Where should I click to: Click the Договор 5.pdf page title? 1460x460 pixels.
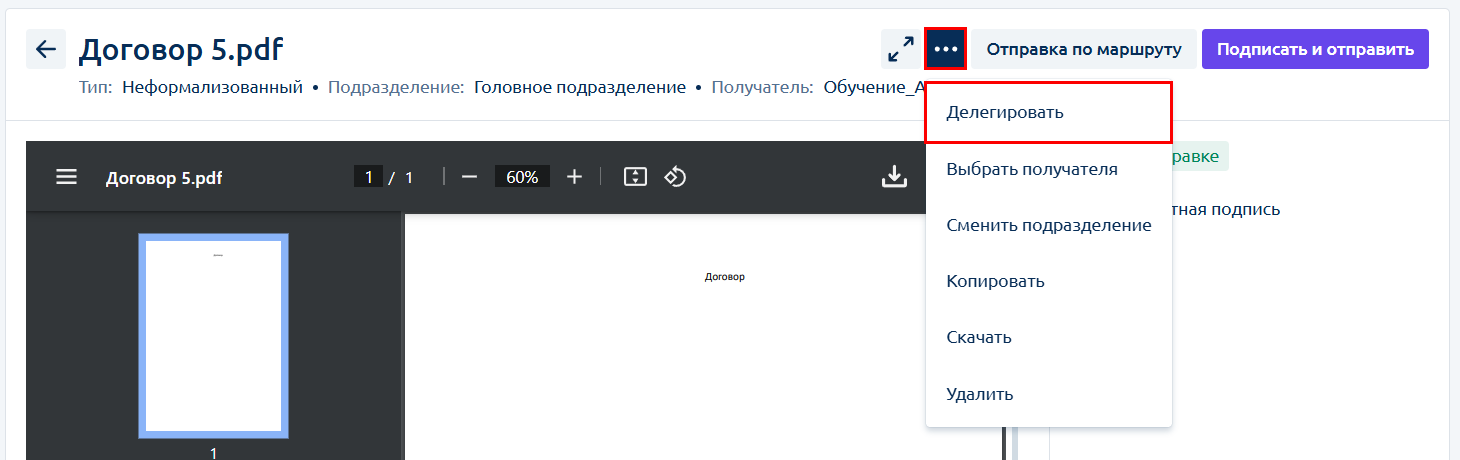(181, 49)
